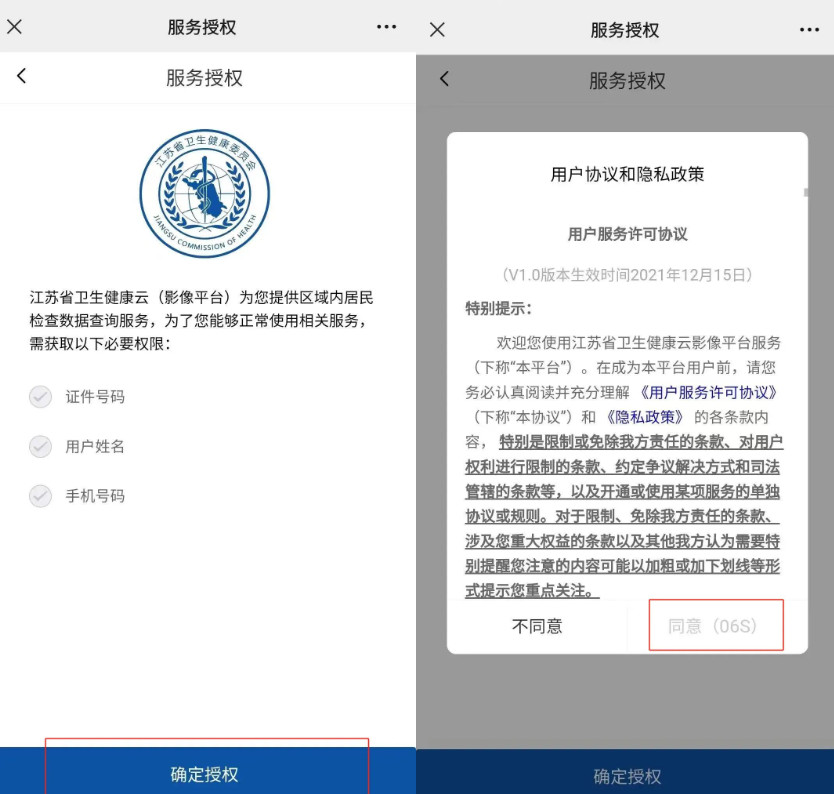Tap the back chevron on the left page
This screenshot has height=794, width=834.
click(22, 78)
